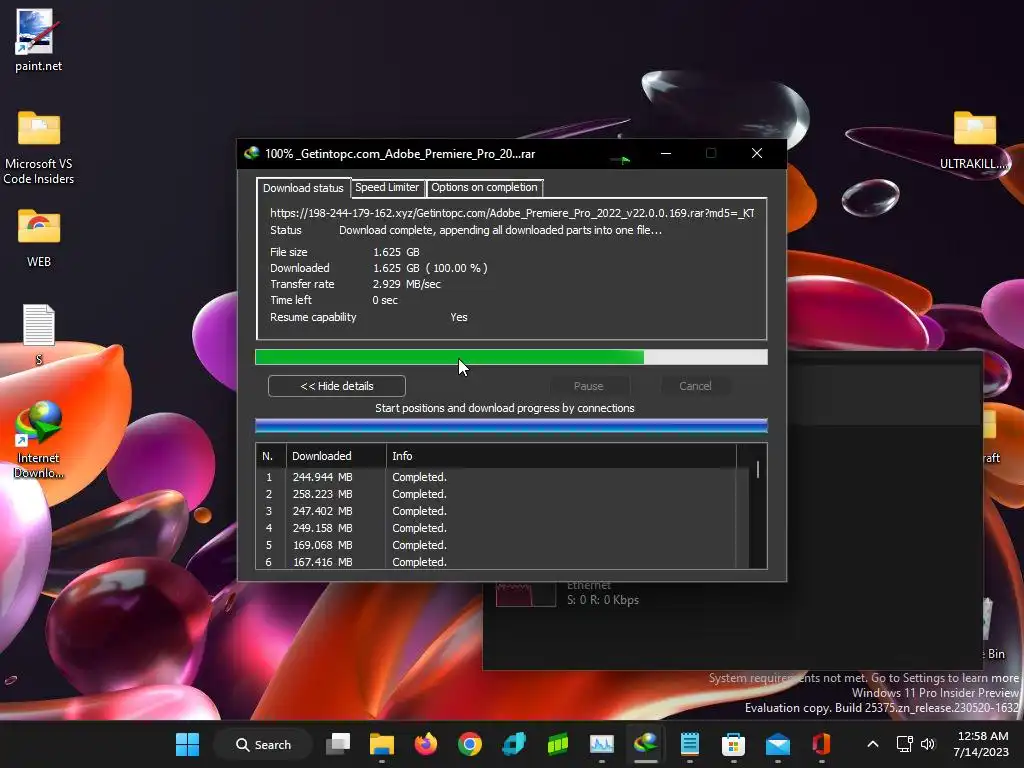Viewport: 1024px width, 768px height.
Task: Open the ULTRAKILL folder on desktop
Action: click(x=974, y=140)
